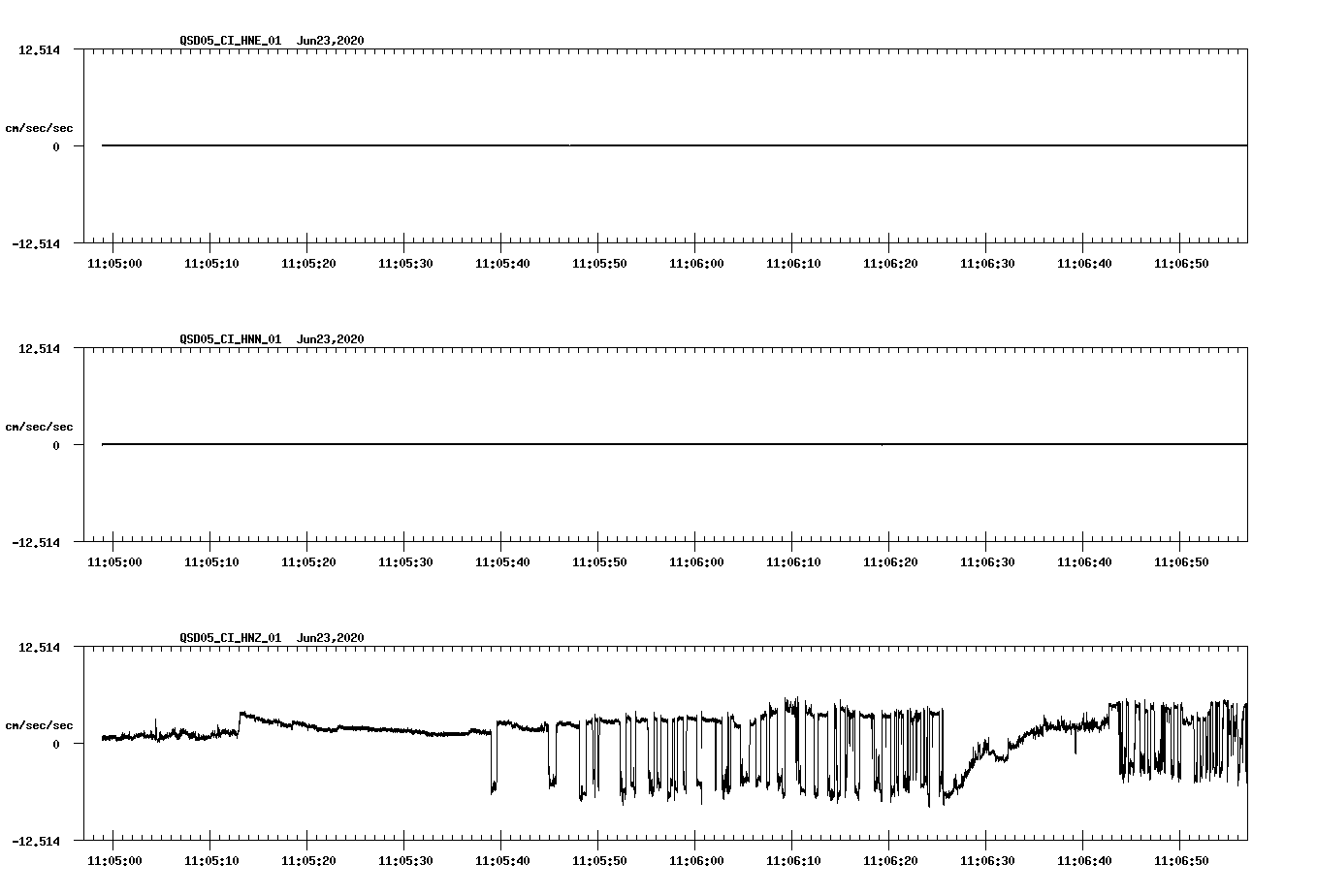Click the 11:06:50 time label under HNE plot
This screenshot has height=896, width=1317.
tap(1181, 264)
